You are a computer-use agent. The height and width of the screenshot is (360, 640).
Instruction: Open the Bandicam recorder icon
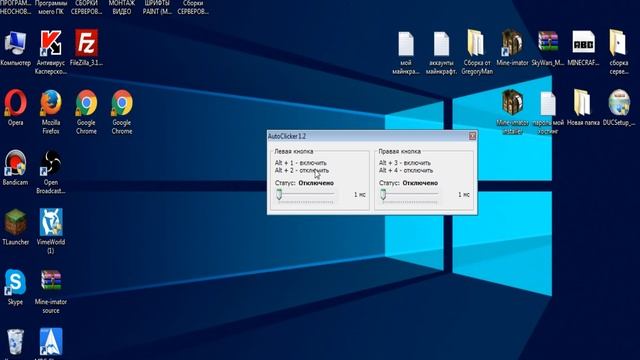point(16,163)
